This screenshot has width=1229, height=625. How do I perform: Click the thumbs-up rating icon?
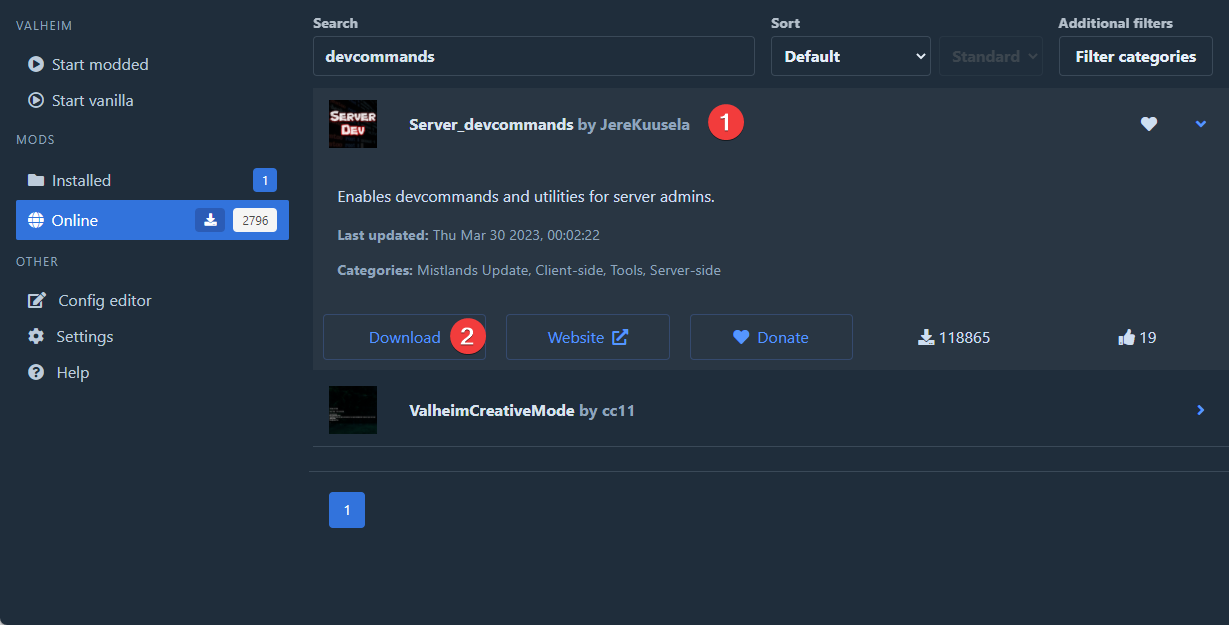click(x=1127, y=337)
